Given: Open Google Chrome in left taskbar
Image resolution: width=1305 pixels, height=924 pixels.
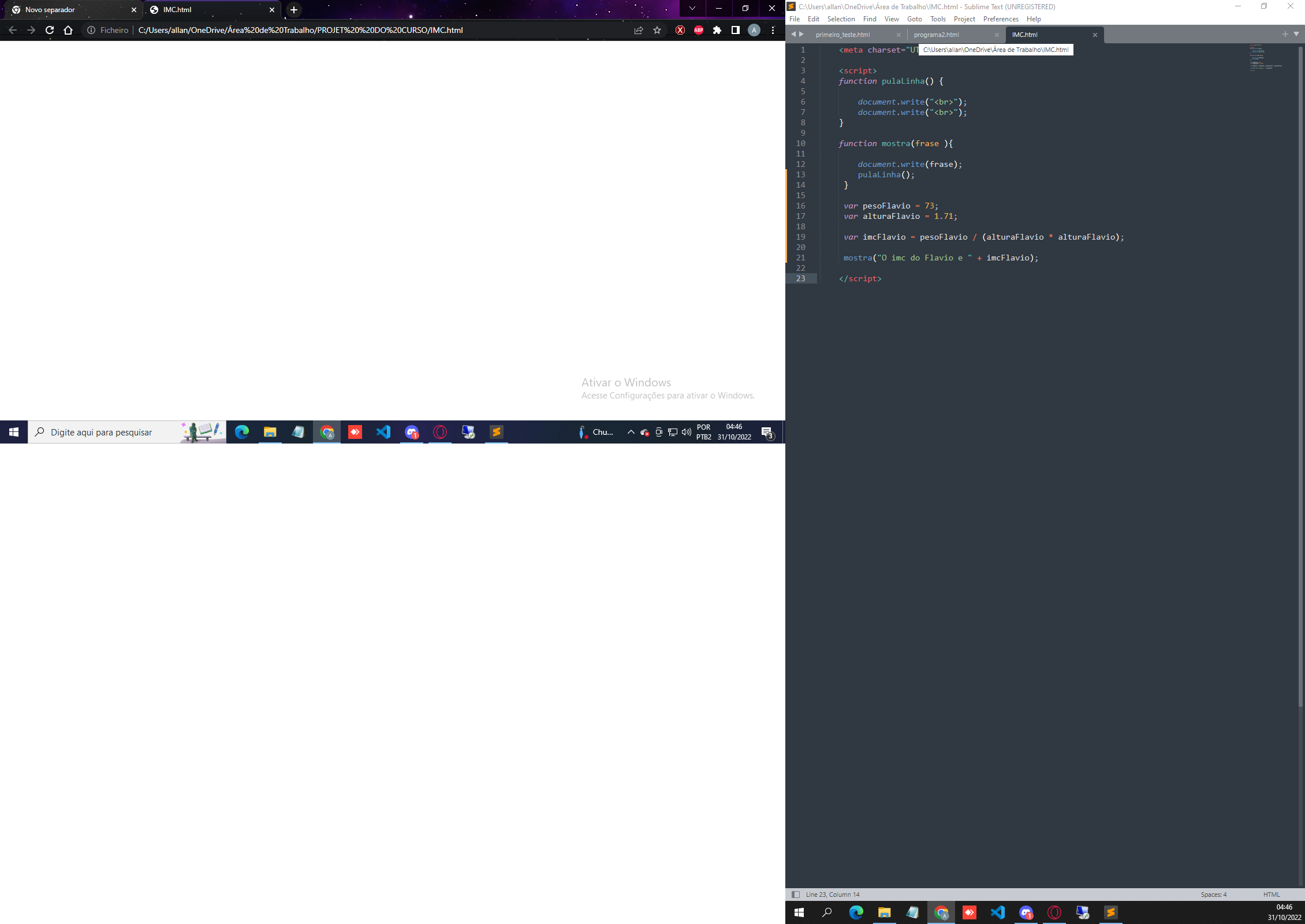Looking at the screenshot, I should point(327,432).
